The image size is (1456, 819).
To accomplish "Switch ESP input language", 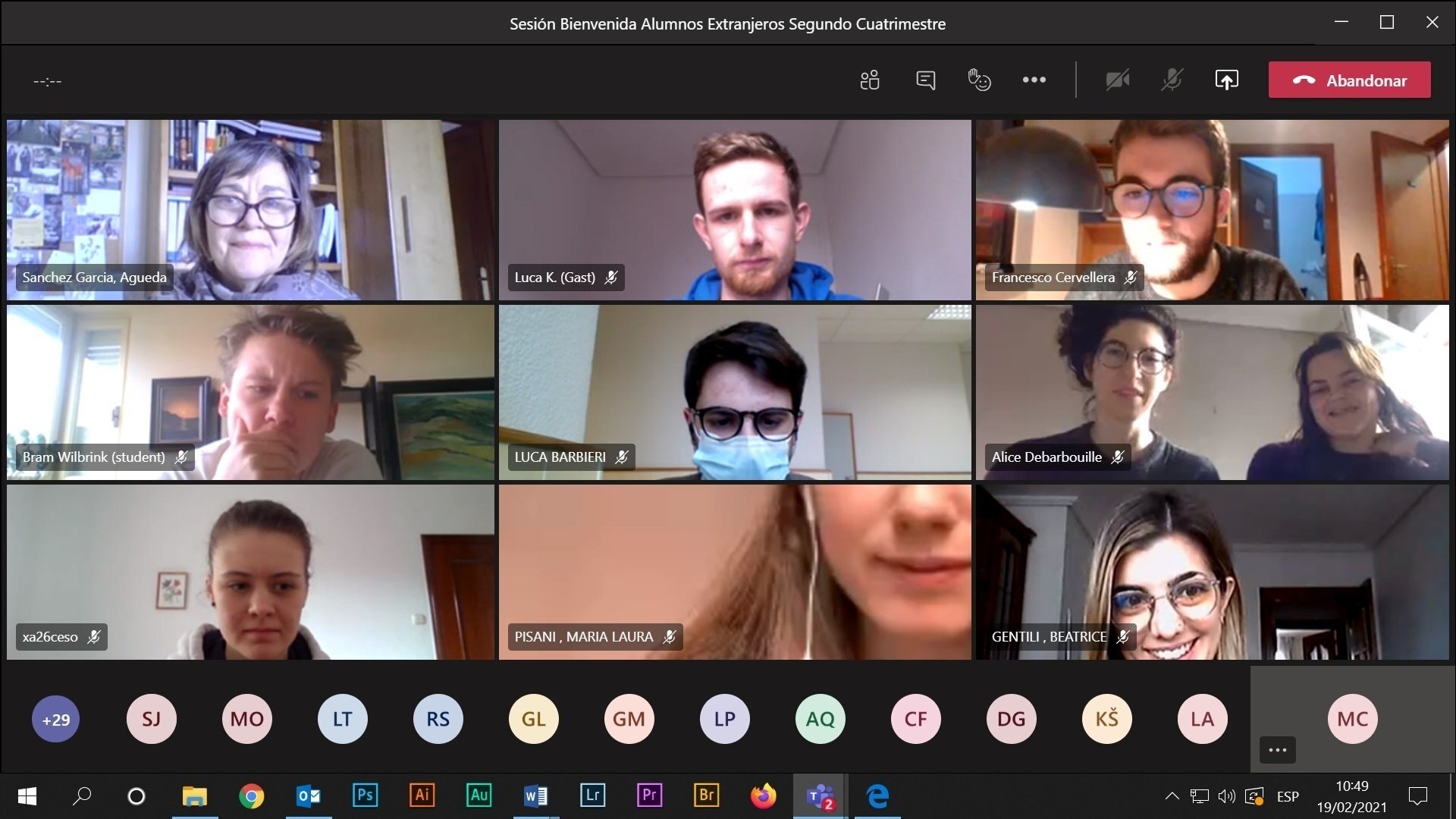I will click(x=1287, y=796).
